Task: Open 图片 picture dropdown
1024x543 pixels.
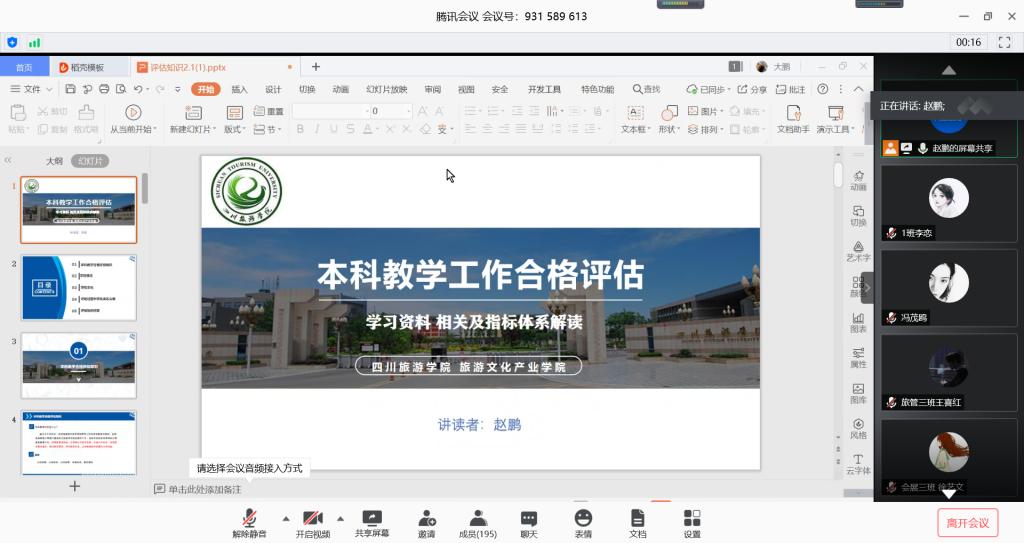Action: coord(705,111)
